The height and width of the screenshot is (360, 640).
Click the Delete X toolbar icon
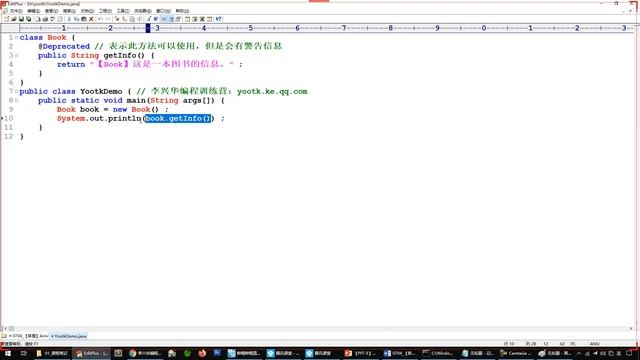(x=91, y=19)
